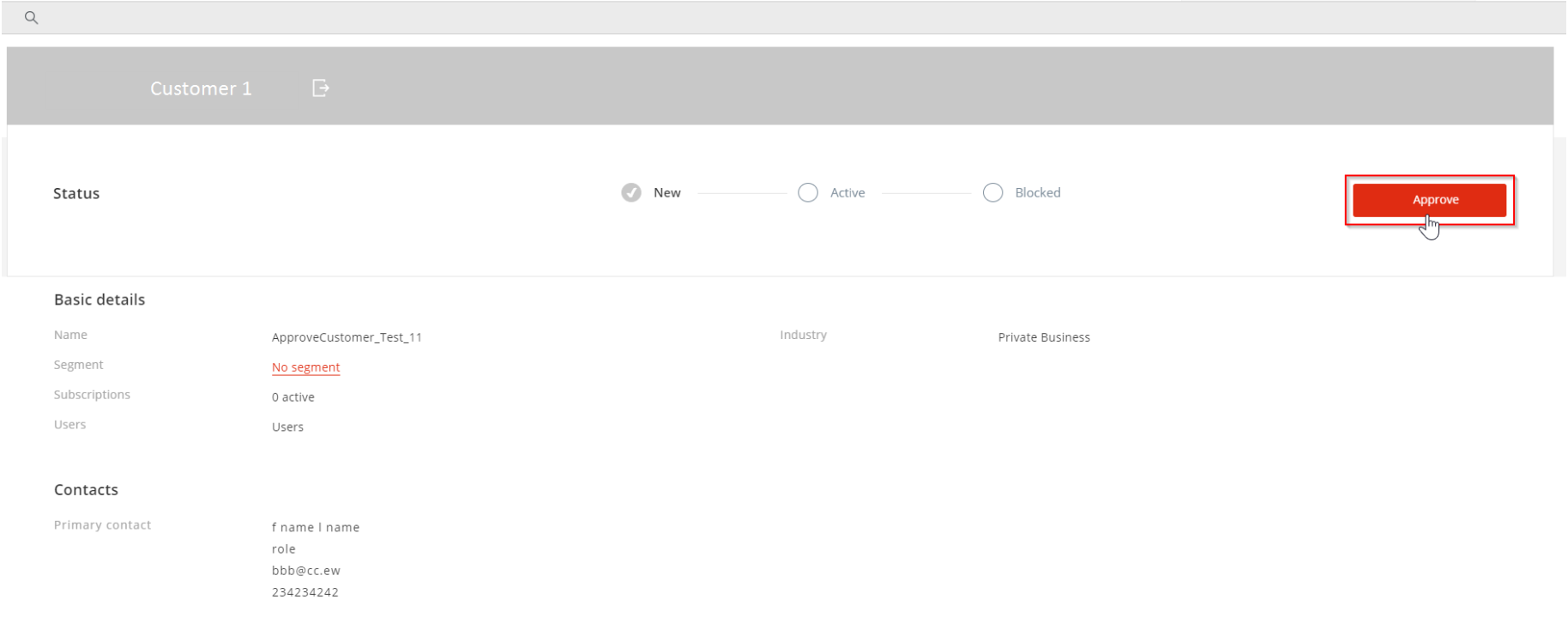Select the name ApproveCustomer_Test_11
Screen dimensions: 1568x624
(x=347, y=337)
